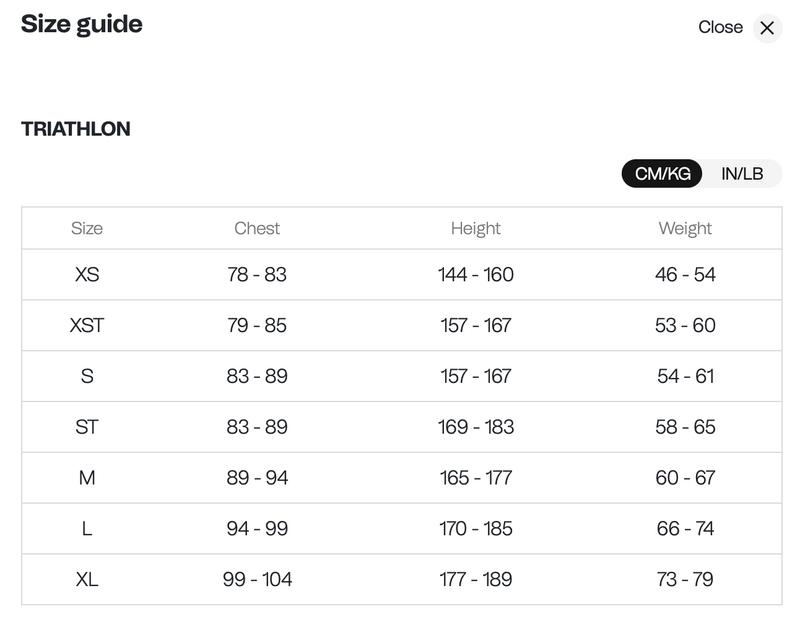Click the XST size row label
Viewport: 800px width, 627px height.
[x=87, y=326]
